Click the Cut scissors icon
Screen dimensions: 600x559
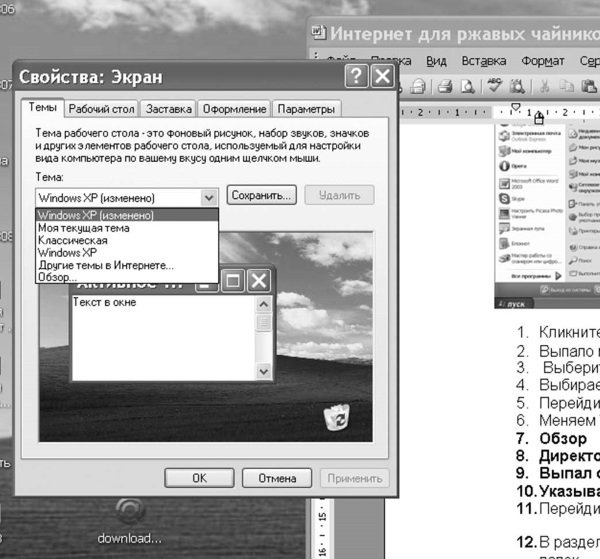(x=544, y=86)
